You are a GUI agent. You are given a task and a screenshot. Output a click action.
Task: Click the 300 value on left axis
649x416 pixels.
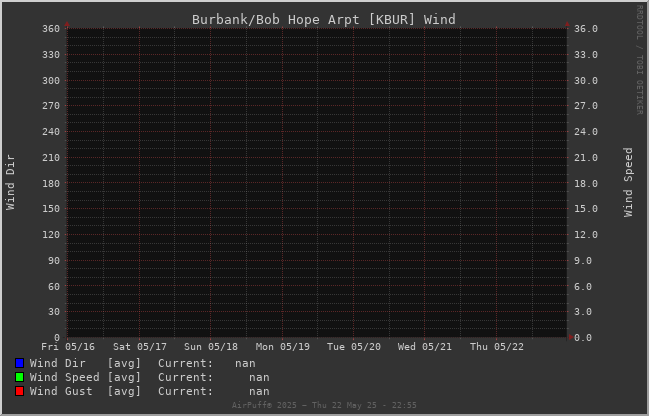click(x=51, y=81)
